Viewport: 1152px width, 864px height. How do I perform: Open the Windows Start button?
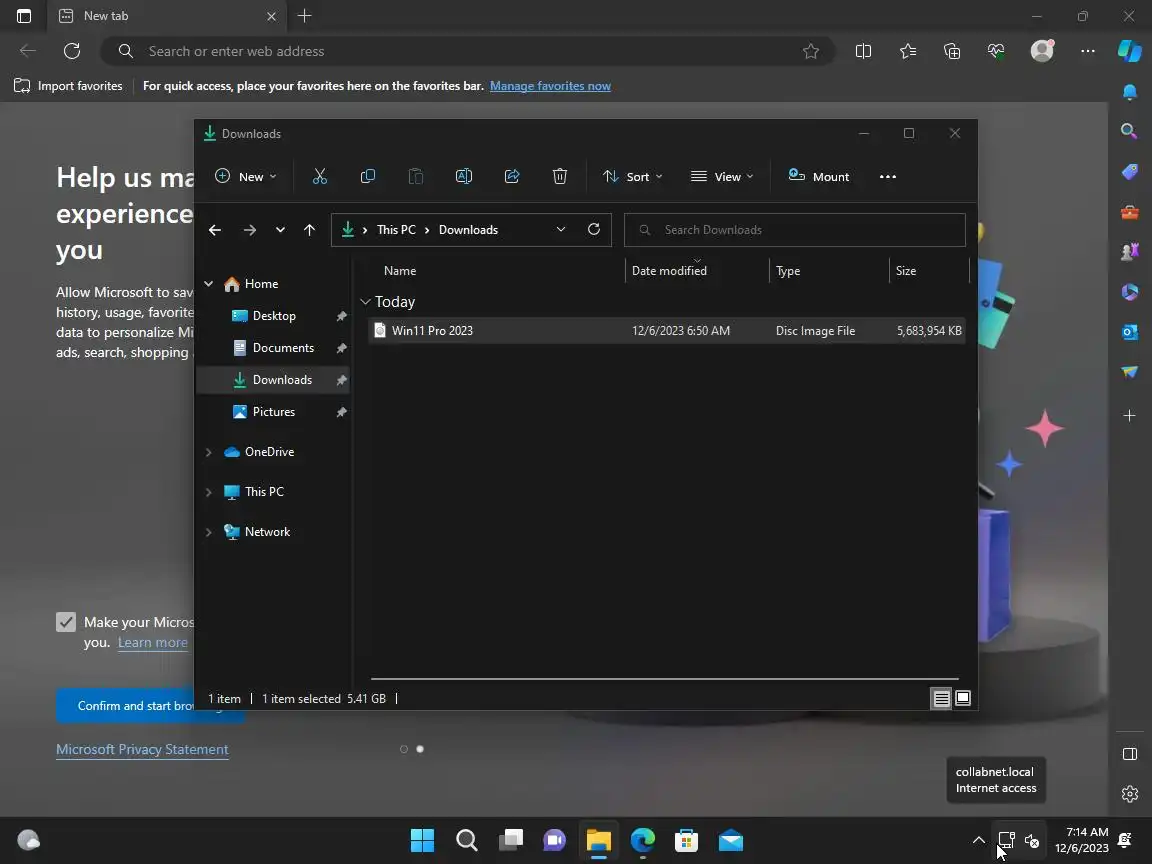pos(422,840)
